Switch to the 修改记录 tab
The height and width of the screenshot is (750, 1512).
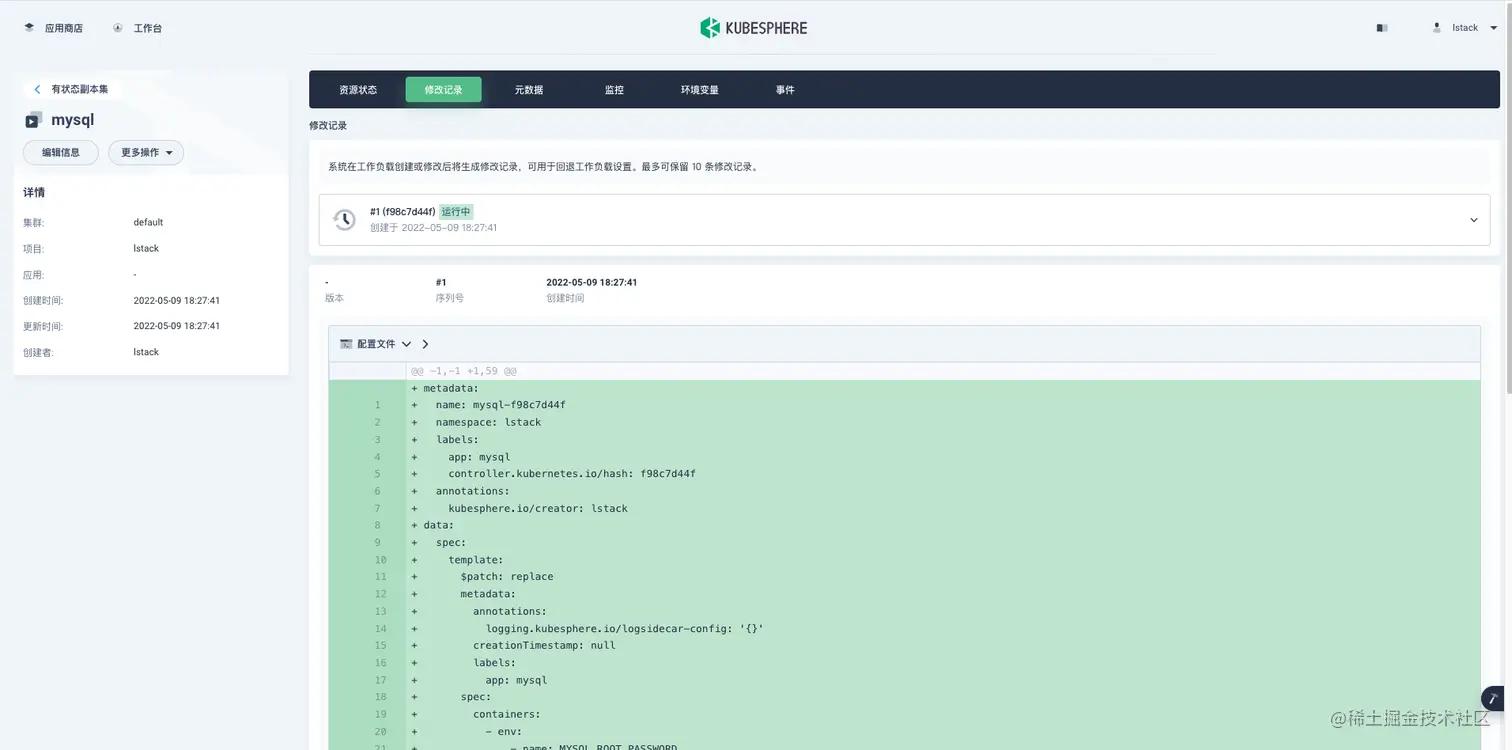pyautogui.click(x=443, y=90)
